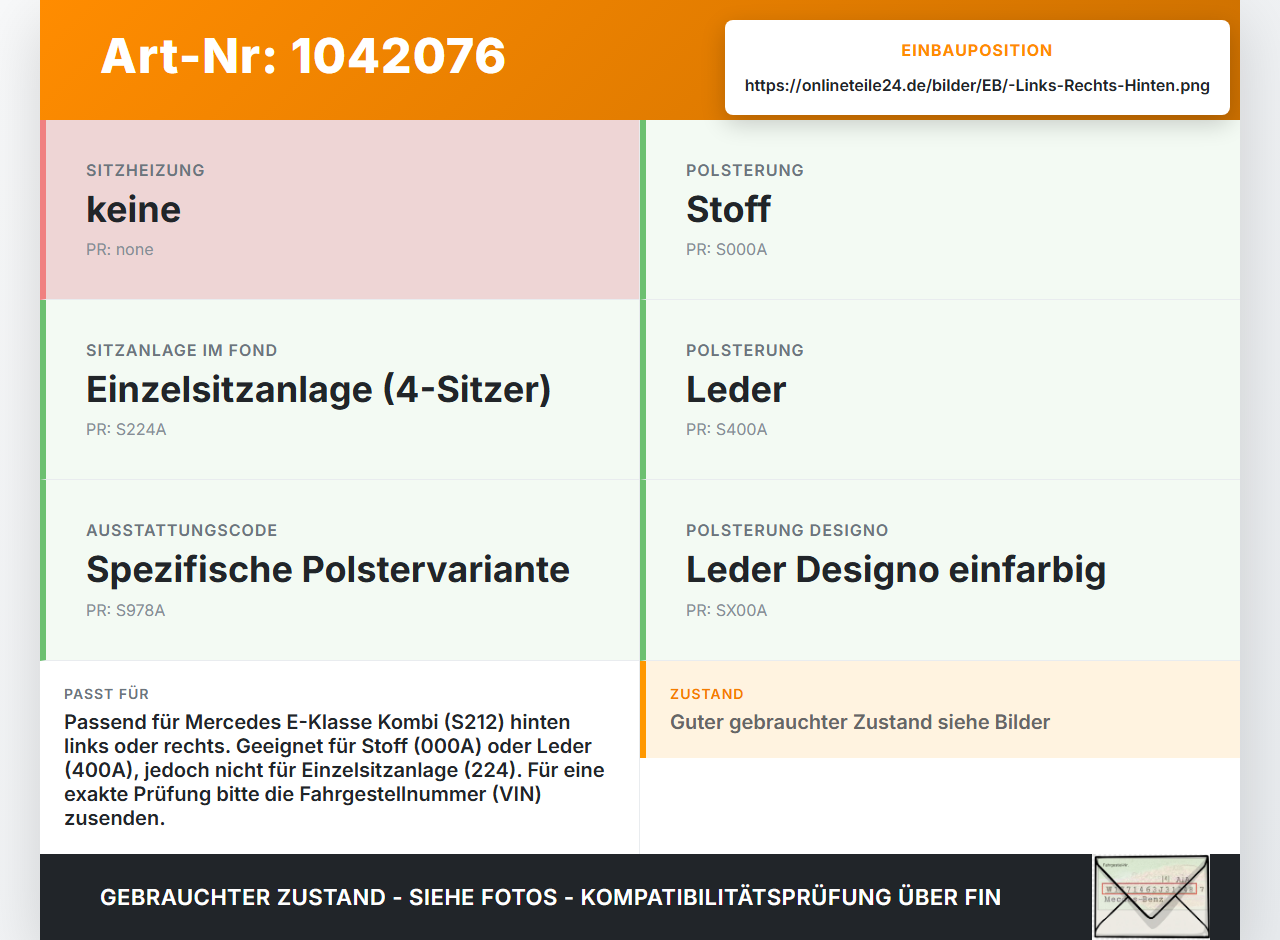
Task: Click the PASST FÜR heading
Action: 107,694
